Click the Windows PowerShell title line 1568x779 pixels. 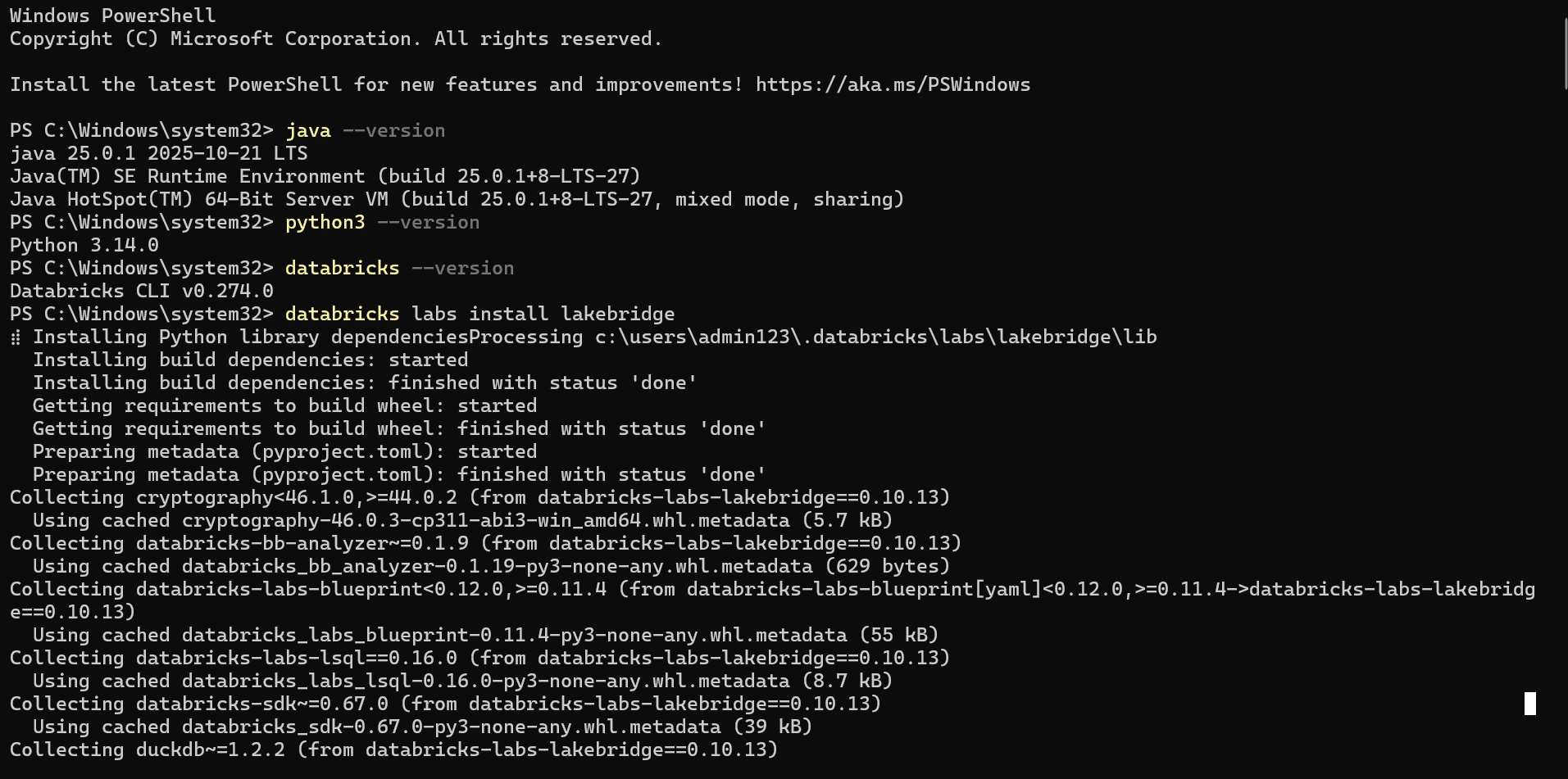[112, 16]
